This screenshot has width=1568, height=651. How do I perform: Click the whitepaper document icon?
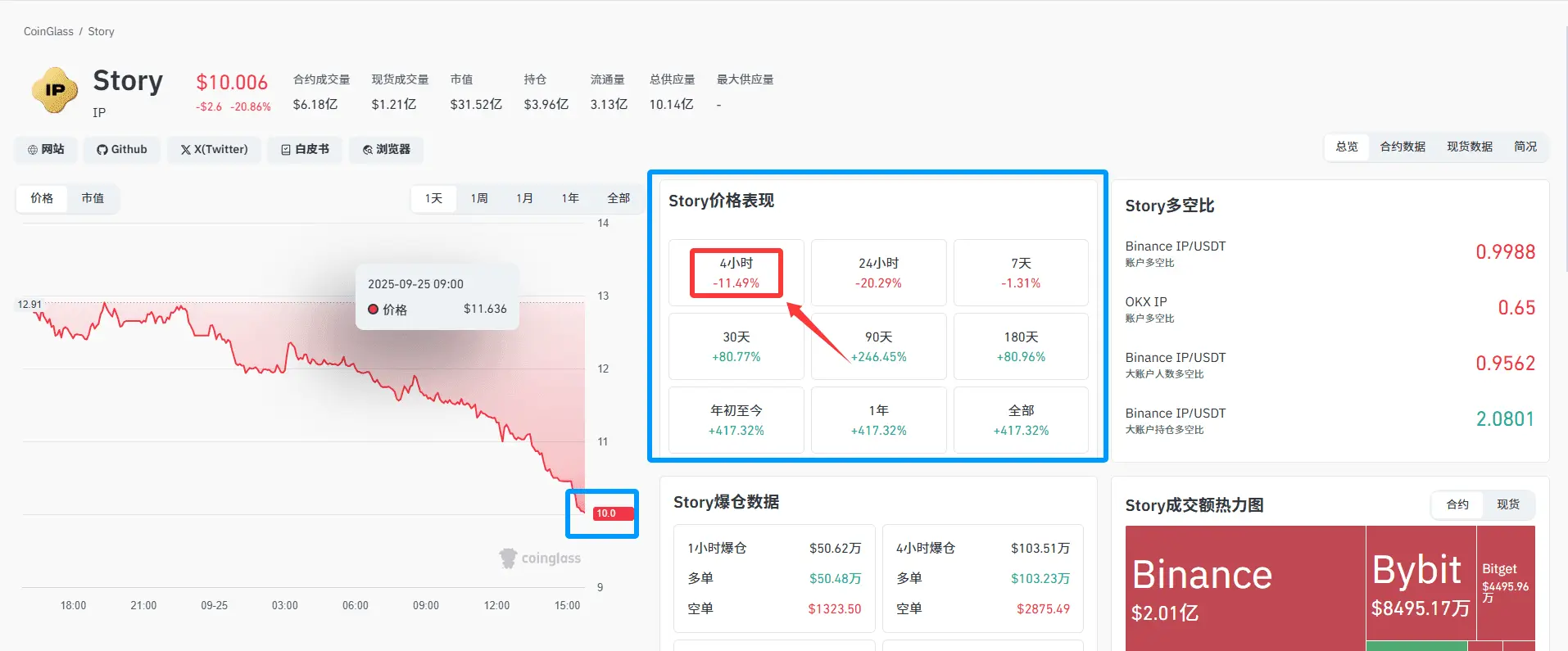click(286, 150)
